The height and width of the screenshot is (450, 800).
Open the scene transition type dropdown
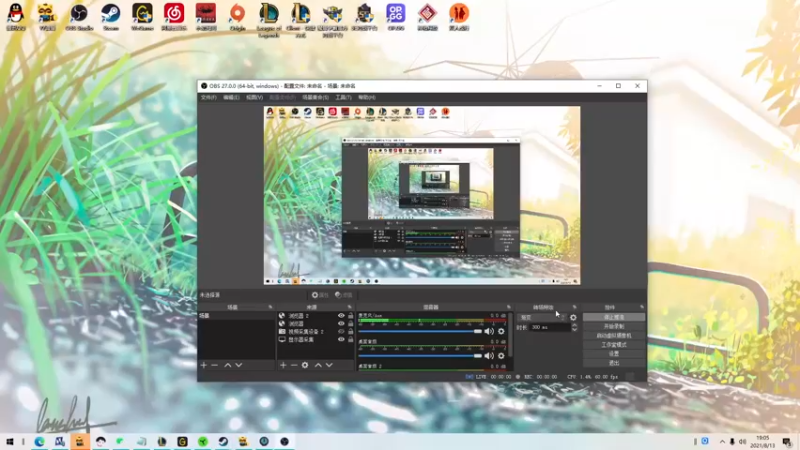(x=542, y=317)
